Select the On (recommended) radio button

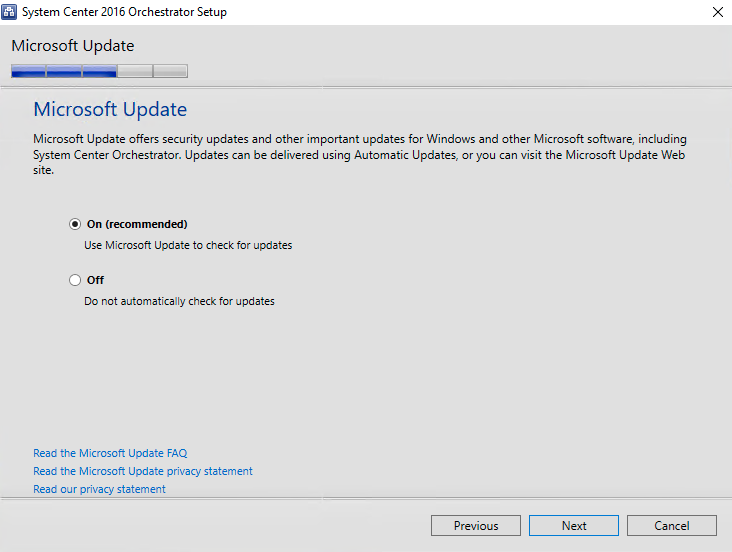click(x=75, y=224)
